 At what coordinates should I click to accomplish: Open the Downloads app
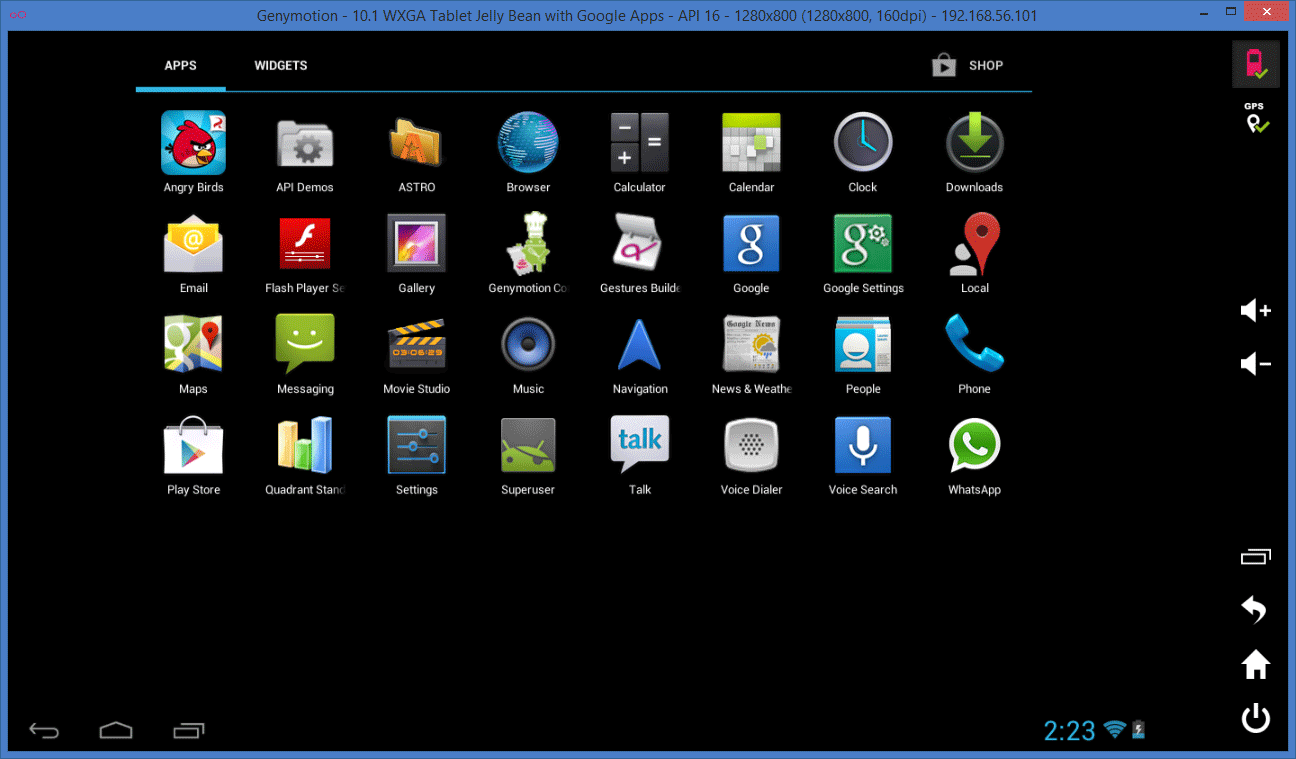coord(974,143)
